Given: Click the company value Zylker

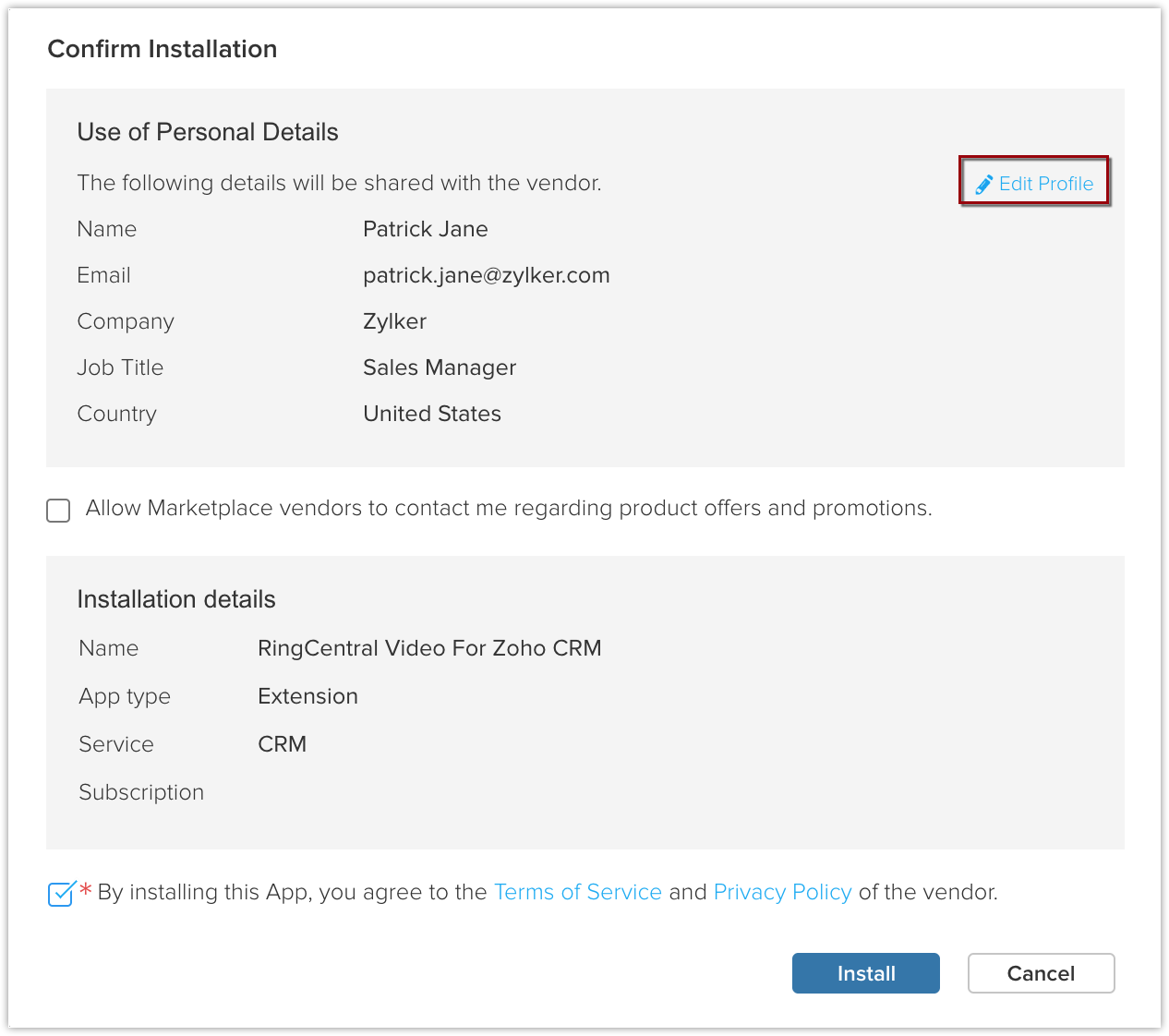Looking at the screenshot, I should [395, 321].
